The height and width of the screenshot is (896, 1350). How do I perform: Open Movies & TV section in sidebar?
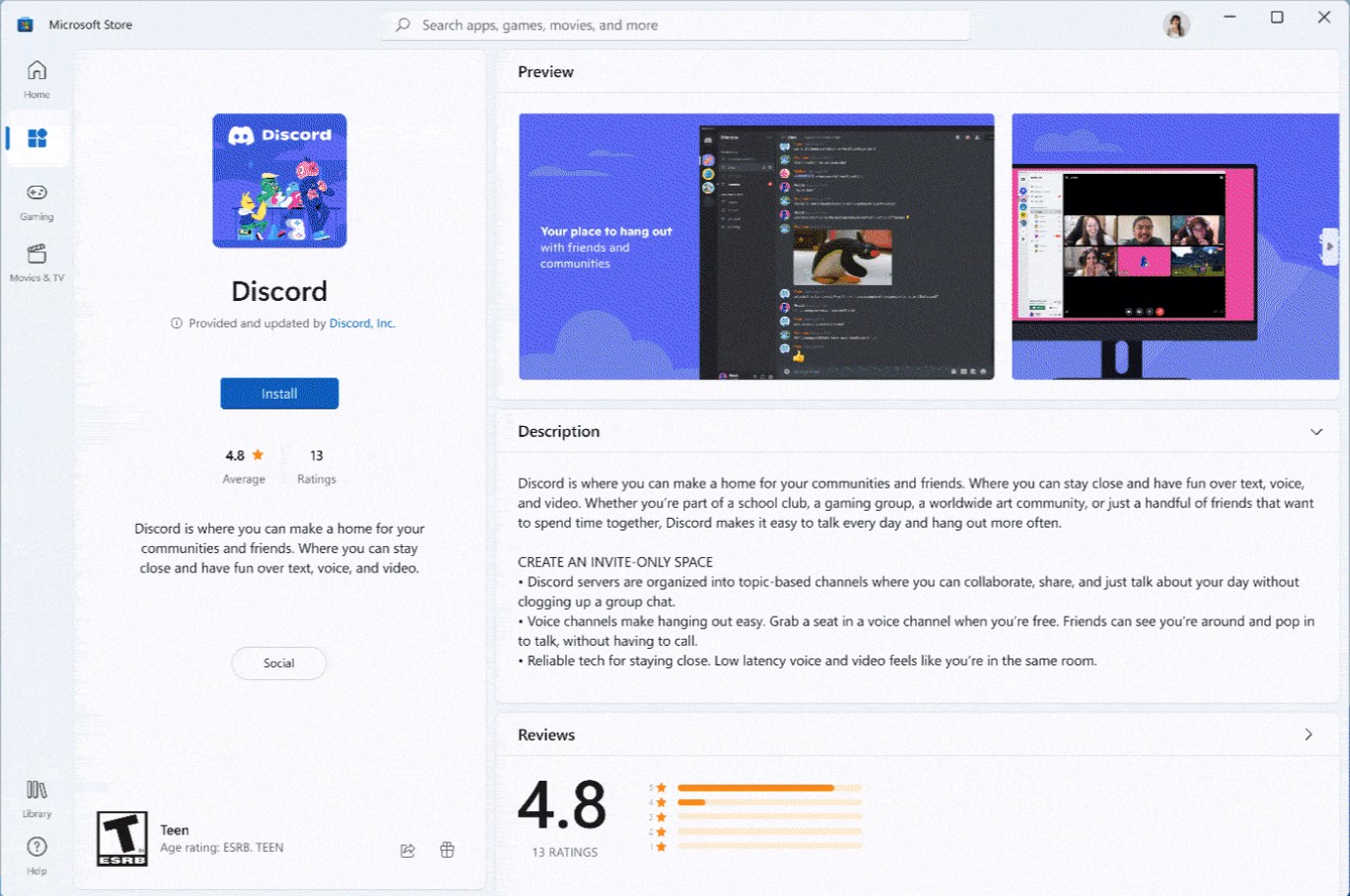(37, 263)
